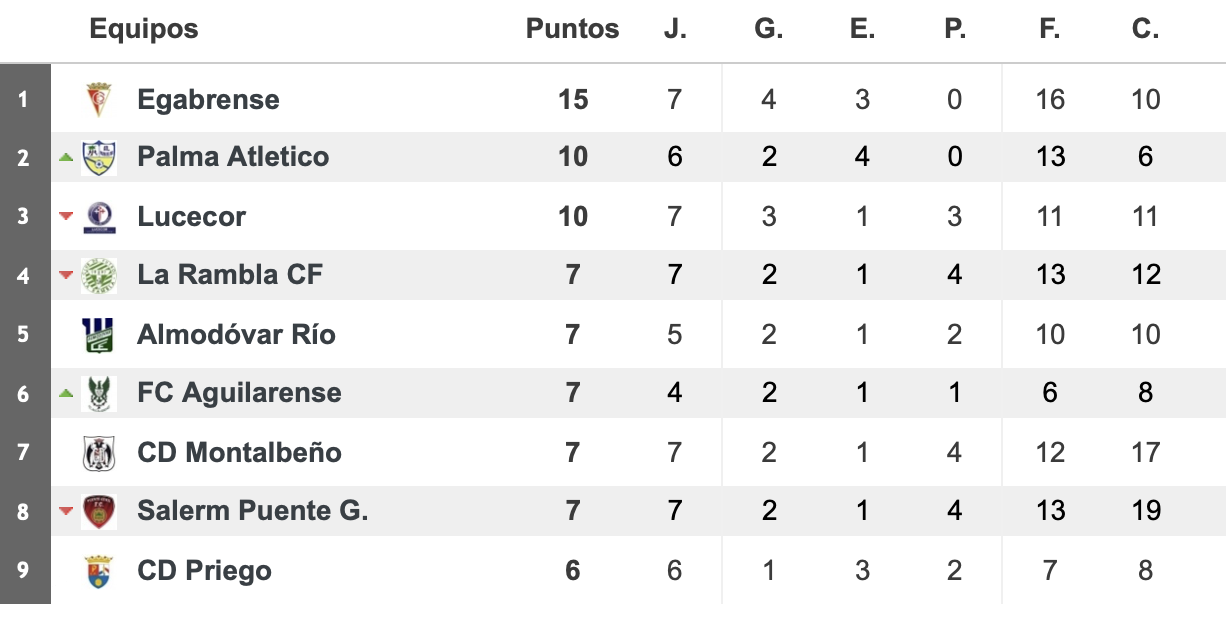Click the Puntos column header

tap(573, 29)
